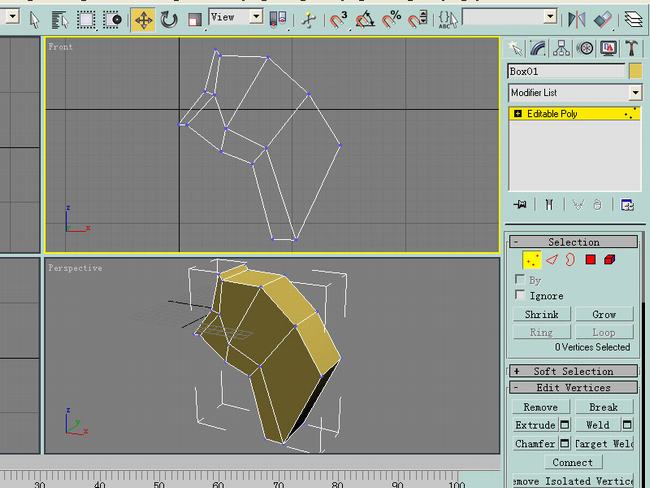Toggle the Percent Snap magnet
Viewport: 650px width, 488px height.
click(x=391, y=19)
